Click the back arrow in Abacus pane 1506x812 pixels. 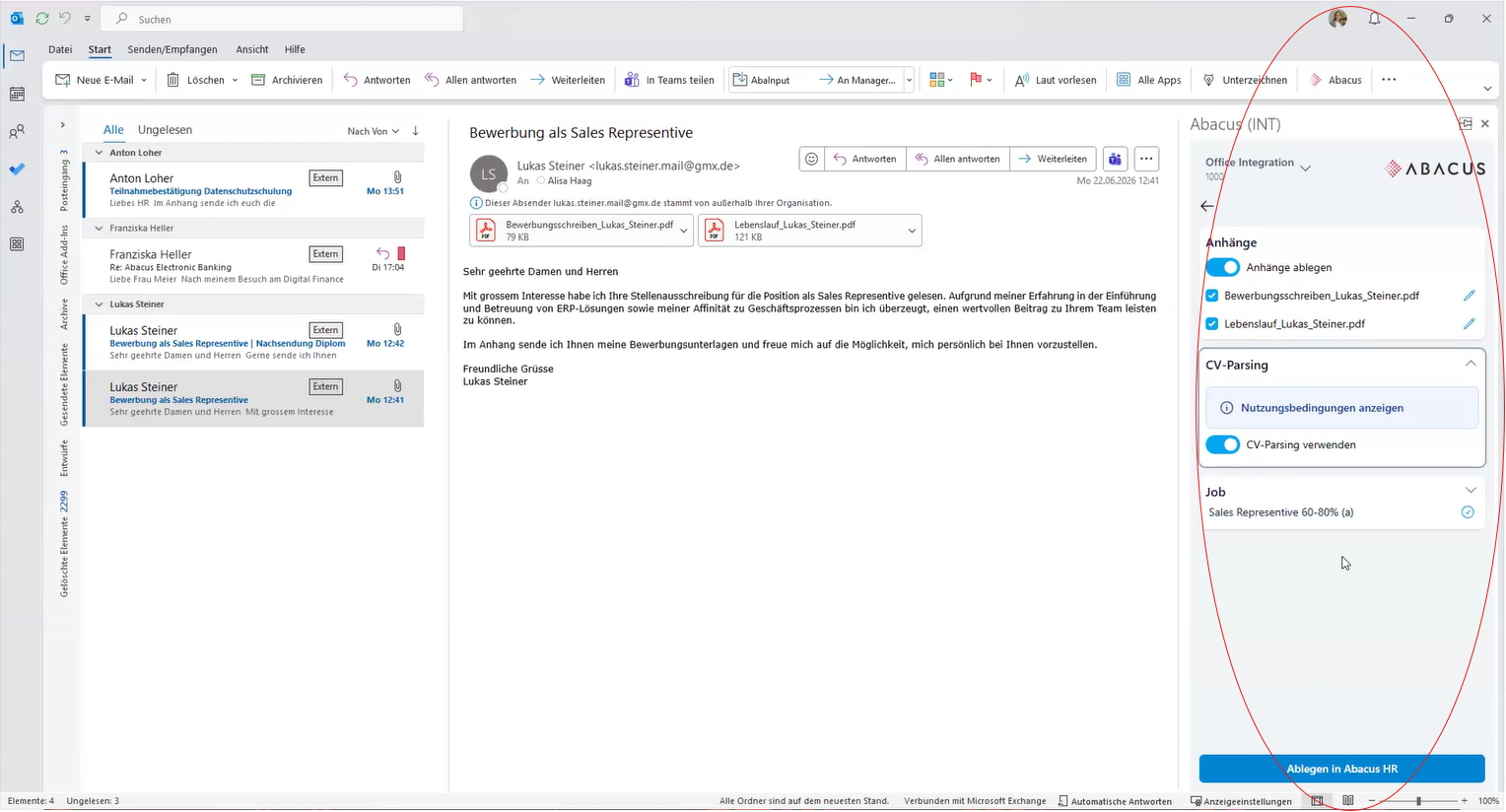click(1207, 206)
